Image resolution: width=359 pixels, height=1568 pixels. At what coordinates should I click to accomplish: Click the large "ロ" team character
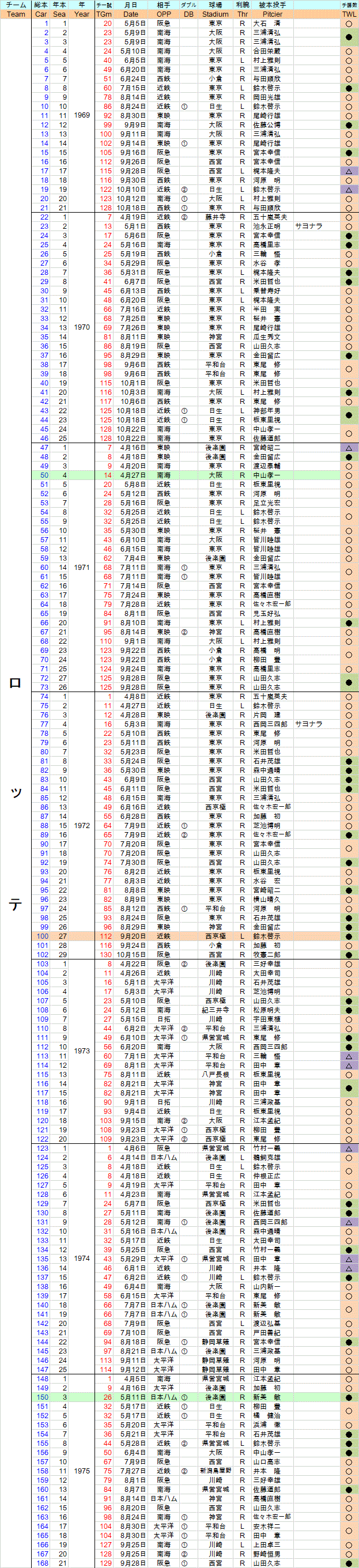click(x=16, y=682)
